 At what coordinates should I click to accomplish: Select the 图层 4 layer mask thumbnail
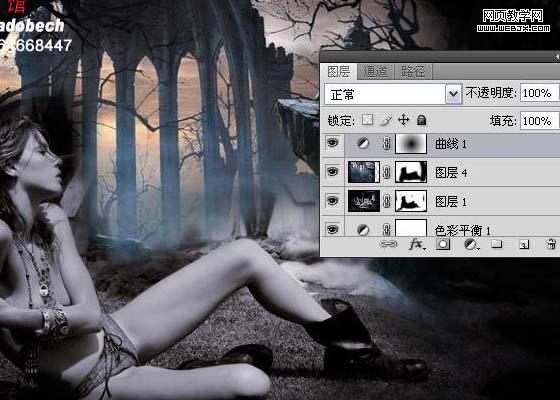[411, 172]
